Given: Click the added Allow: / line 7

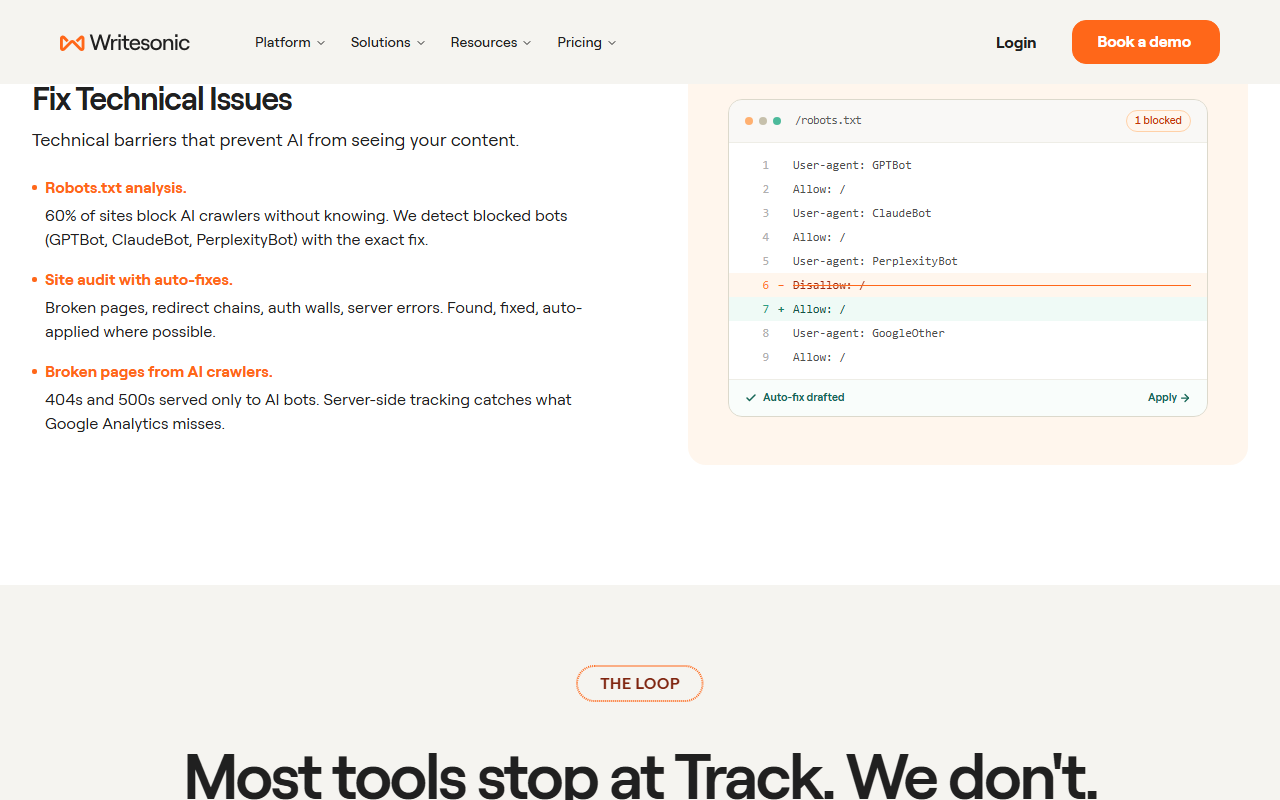Looking at the screenshot, I should coord(967,309).
